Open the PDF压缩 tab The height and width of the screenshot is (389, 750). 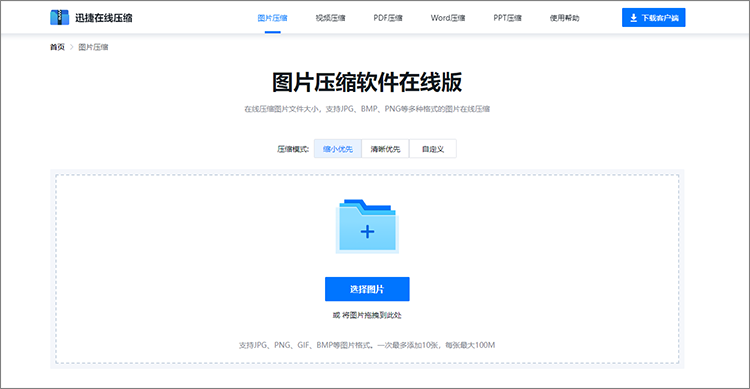(x=388, y=18)
